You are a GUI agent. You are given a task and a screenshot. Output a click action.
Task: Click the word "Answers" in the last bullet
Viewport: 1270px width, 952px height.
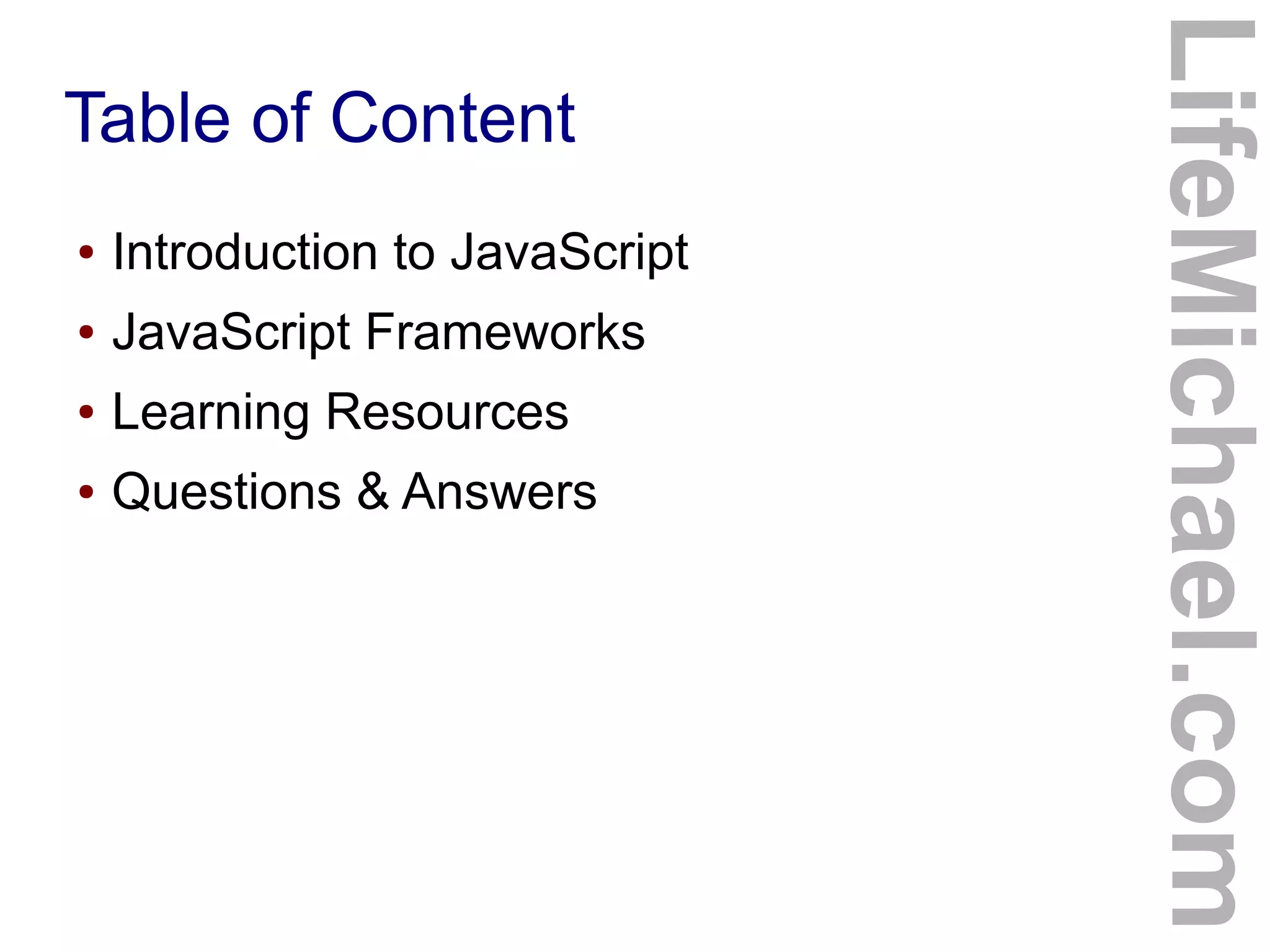tap(499, 491)
